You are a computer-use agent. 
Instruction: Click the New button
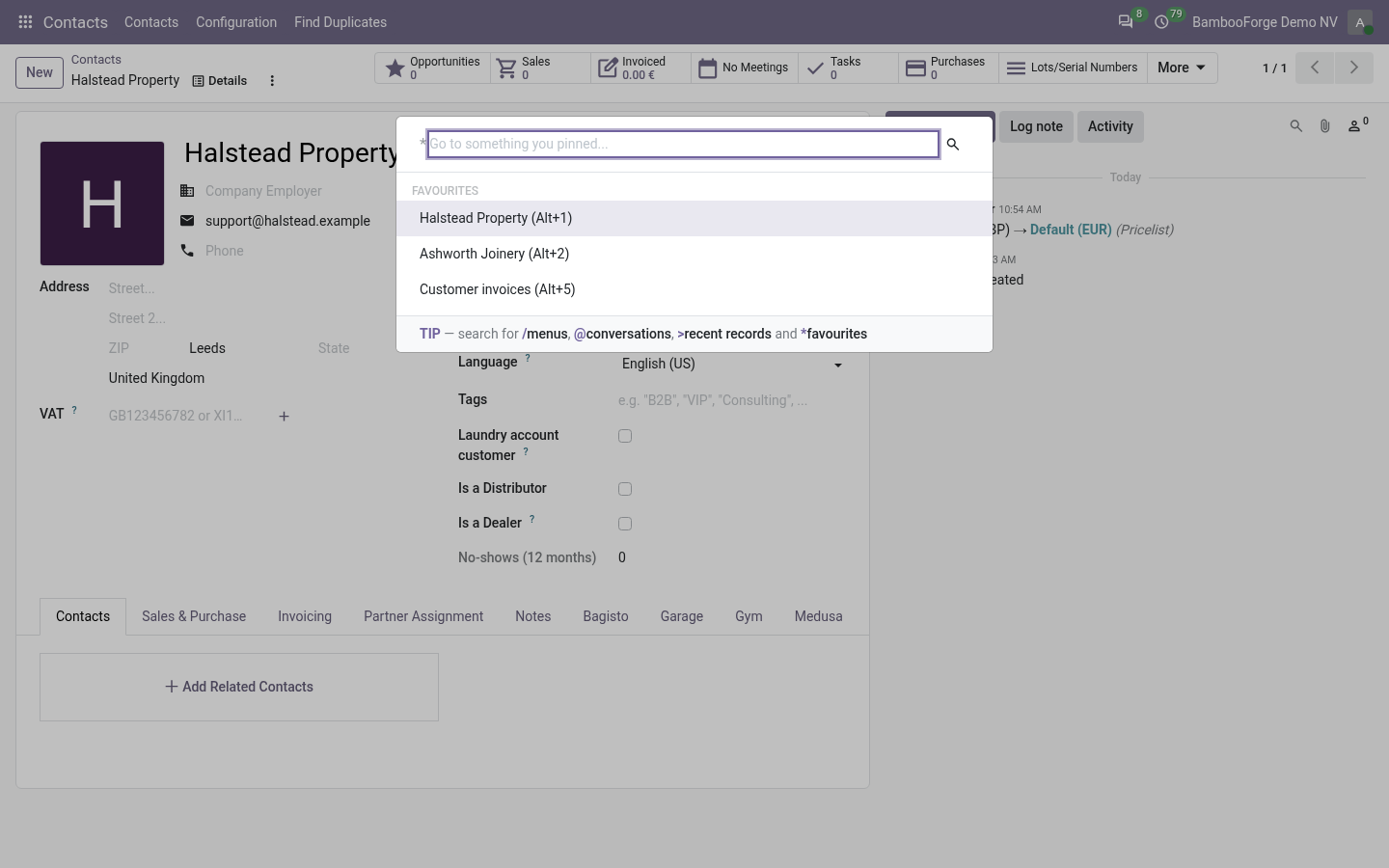tap(40, 72)
